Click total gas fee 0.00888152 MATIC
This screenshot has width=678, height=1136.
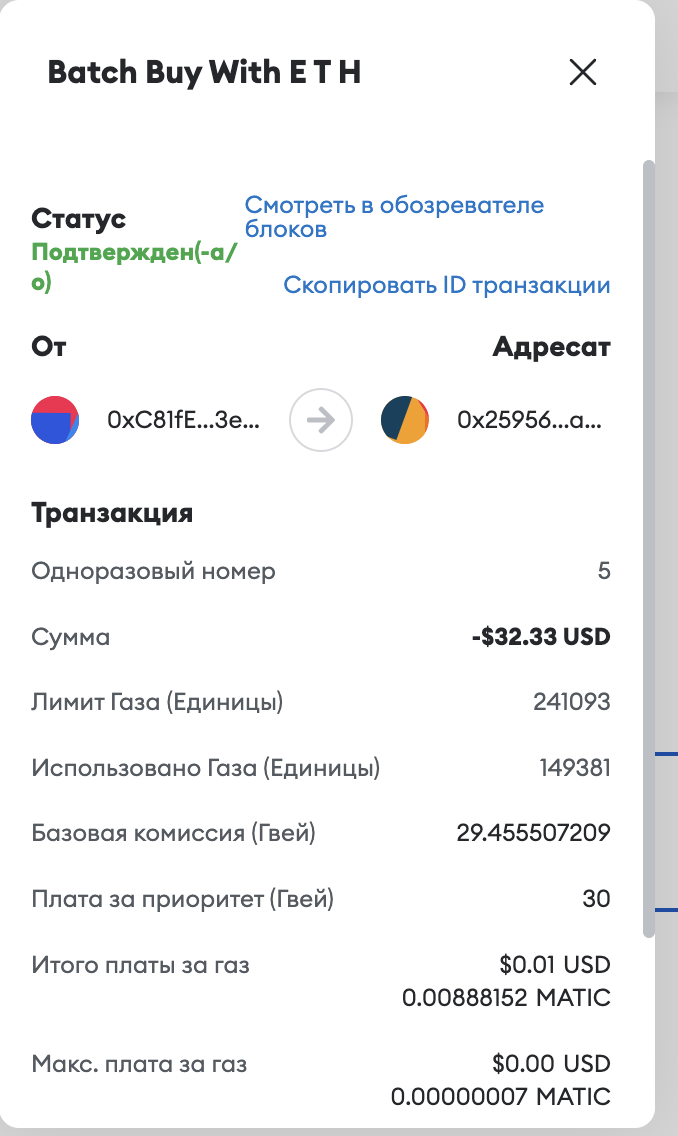point(506,998)
